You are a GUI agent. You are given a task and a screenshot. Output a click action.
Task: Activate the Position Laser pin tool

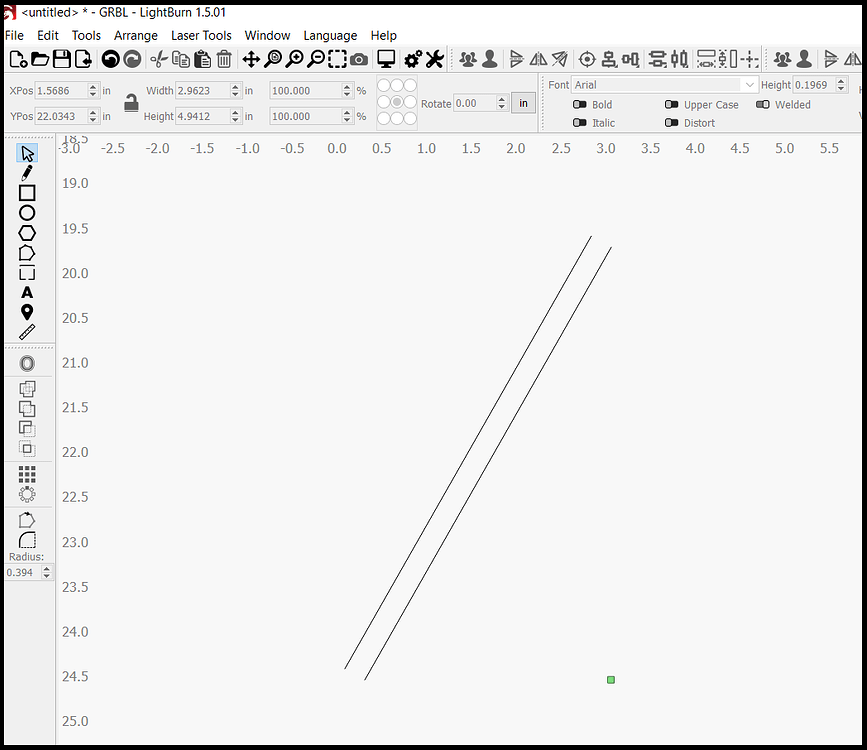[x=27, y=312]
